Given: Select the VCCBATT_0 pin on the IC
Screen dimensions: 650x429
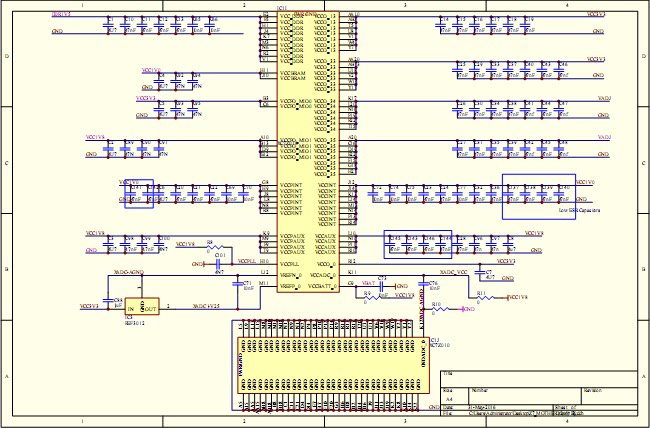Looking at the screenshot, I should point(325,286).
